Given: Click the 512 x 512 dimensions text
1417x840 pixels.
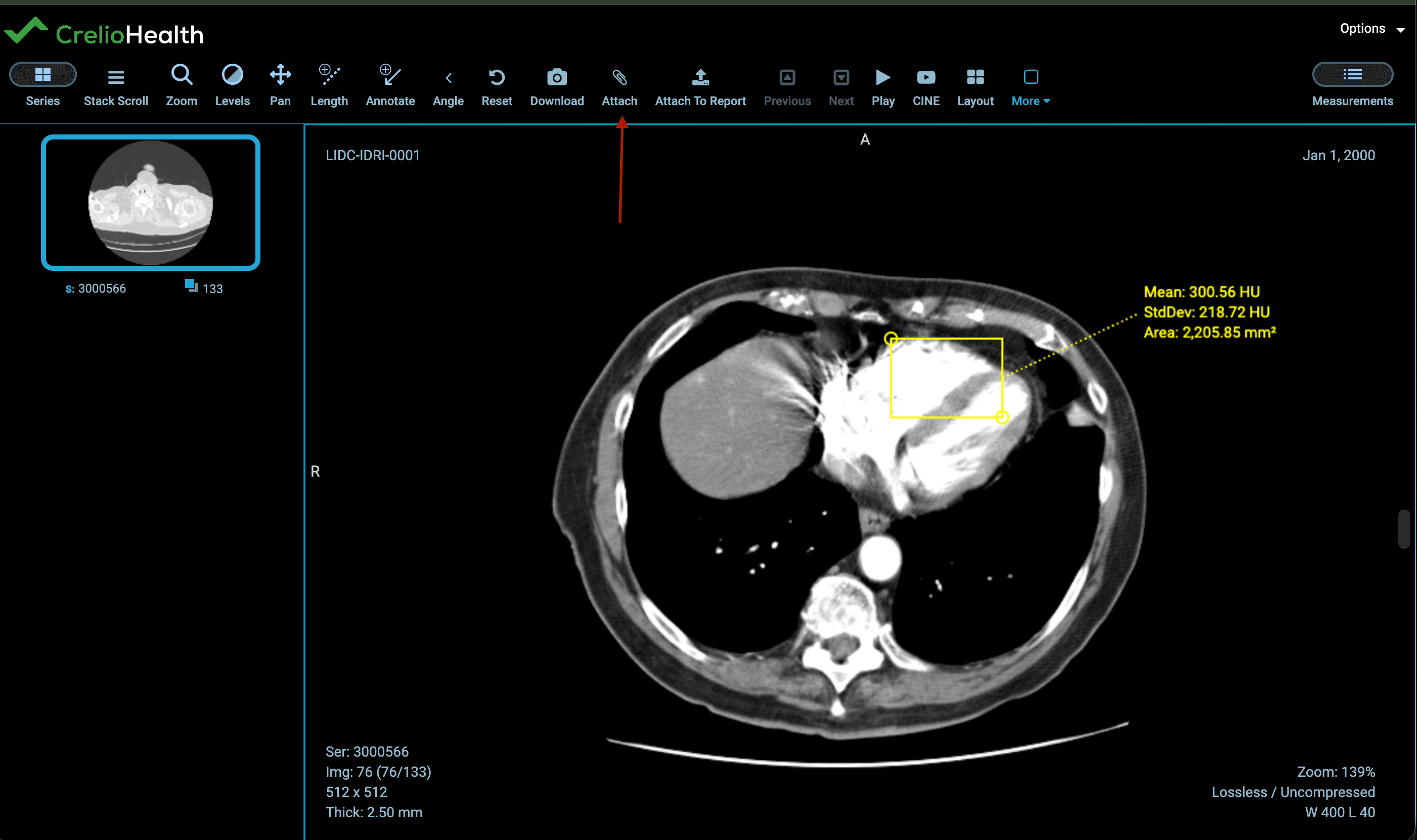Looking at the screenshot, I should [x=356, y=792].
